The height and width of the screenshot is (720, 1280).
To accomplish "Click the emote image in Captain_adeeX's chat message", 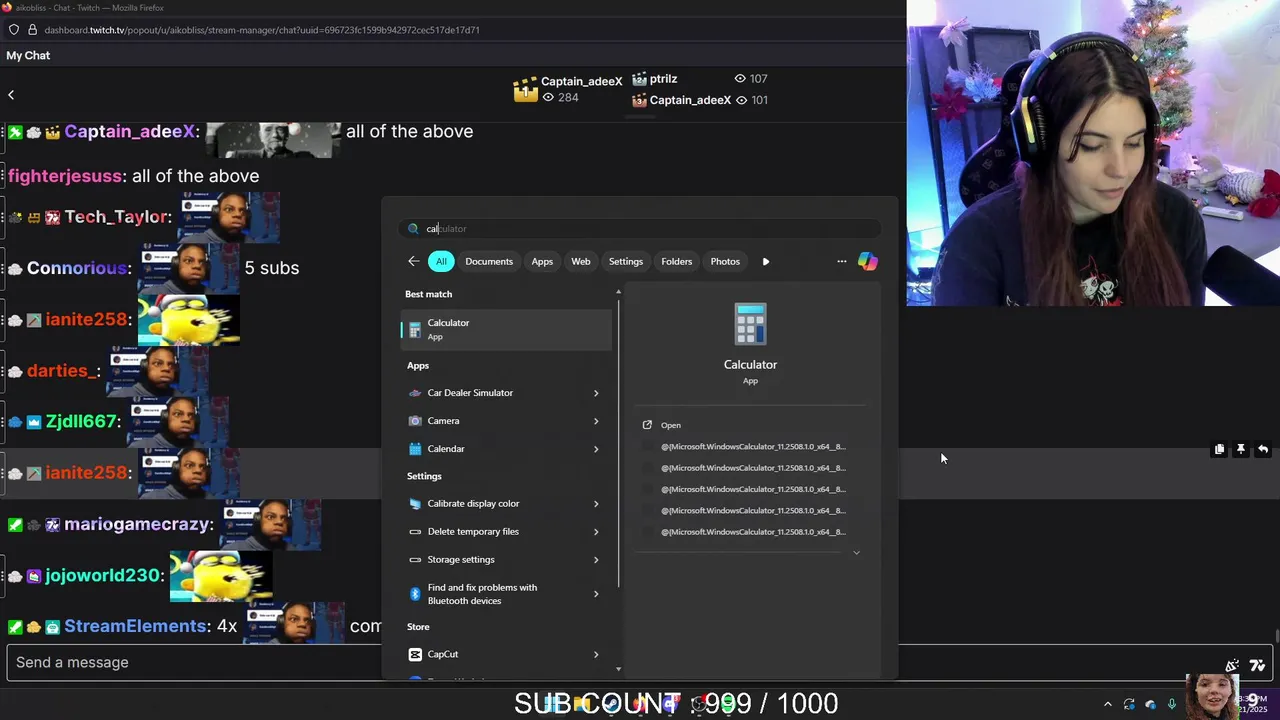I will [x=273, y=140].
